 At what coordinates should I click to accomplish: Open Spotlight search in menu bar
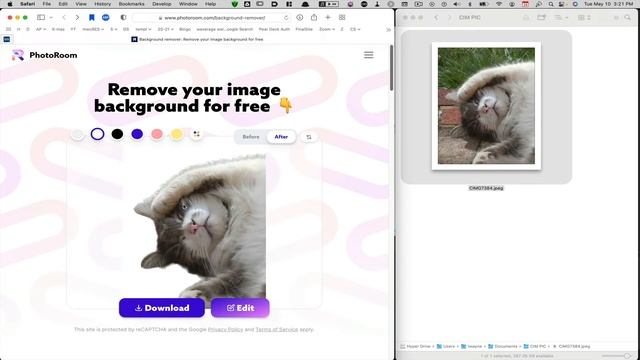551,4
